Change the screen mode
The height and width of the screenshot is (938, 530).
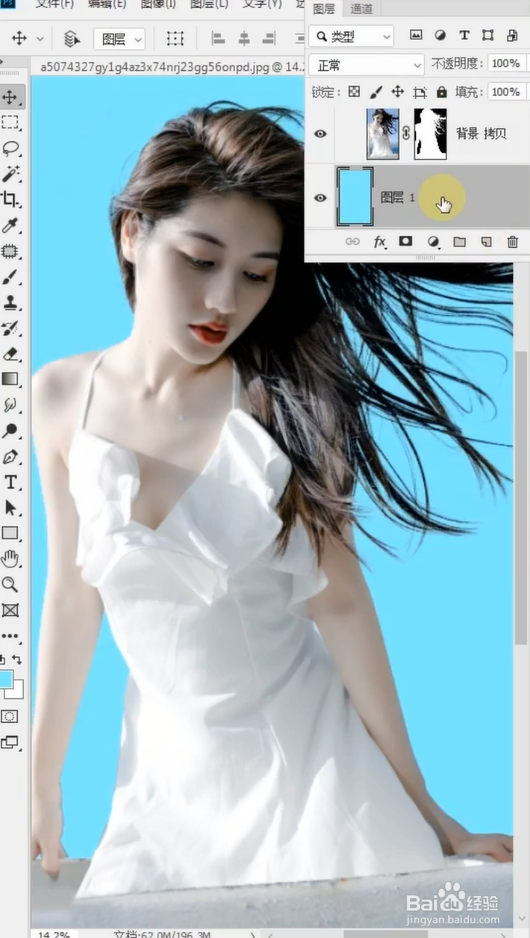point(10,742)
